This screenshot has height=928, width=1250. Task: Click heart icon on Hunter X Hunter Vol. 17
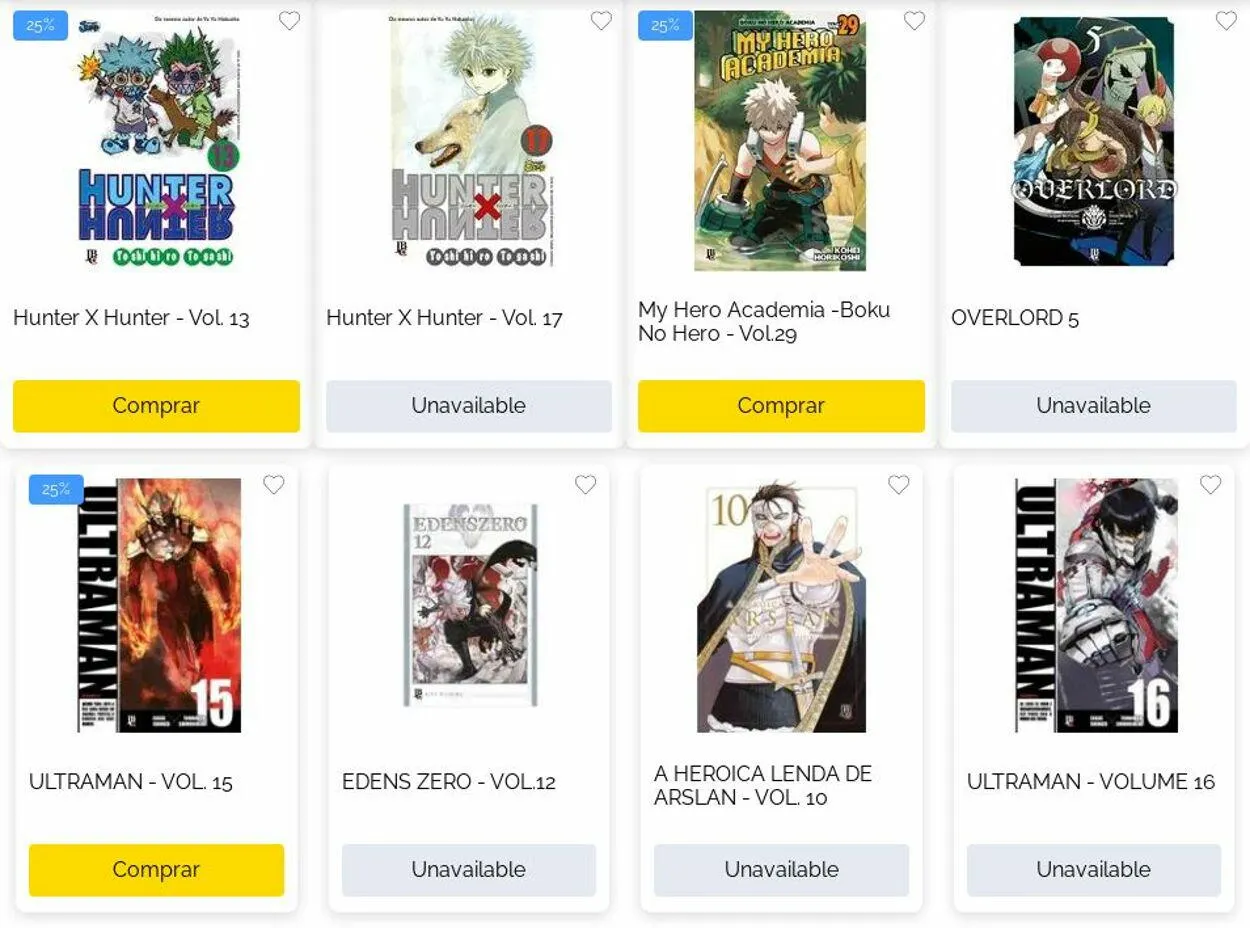point(601,21)
